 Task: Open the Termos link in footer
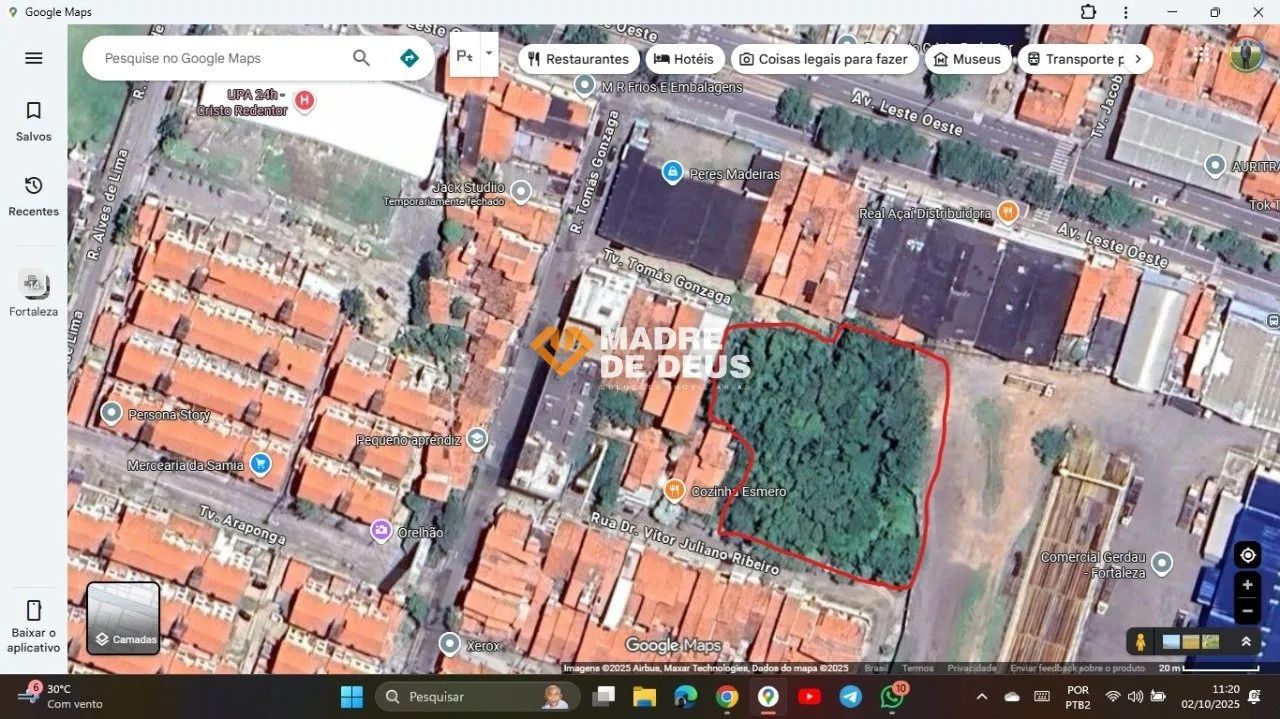pyautogui.click(x=917, y=668)
